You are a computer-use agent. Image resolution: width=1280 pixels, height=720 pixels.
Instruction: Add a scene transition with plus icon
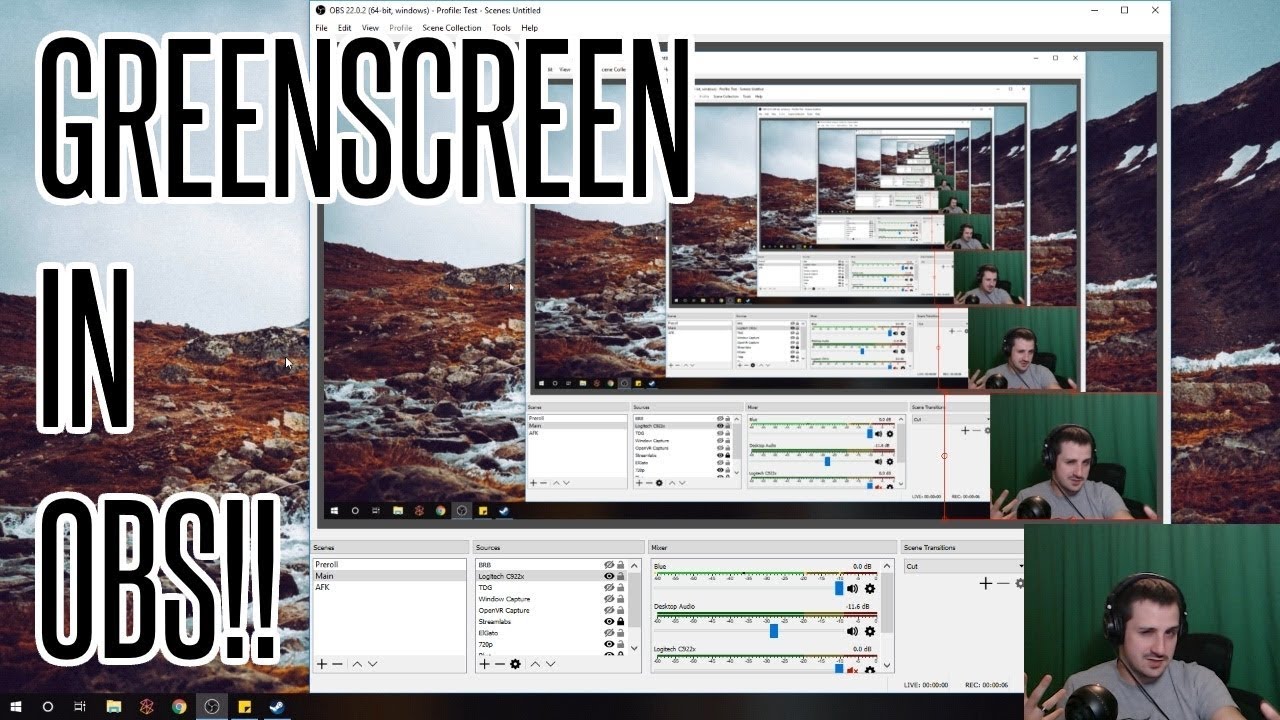click(985, 583)
